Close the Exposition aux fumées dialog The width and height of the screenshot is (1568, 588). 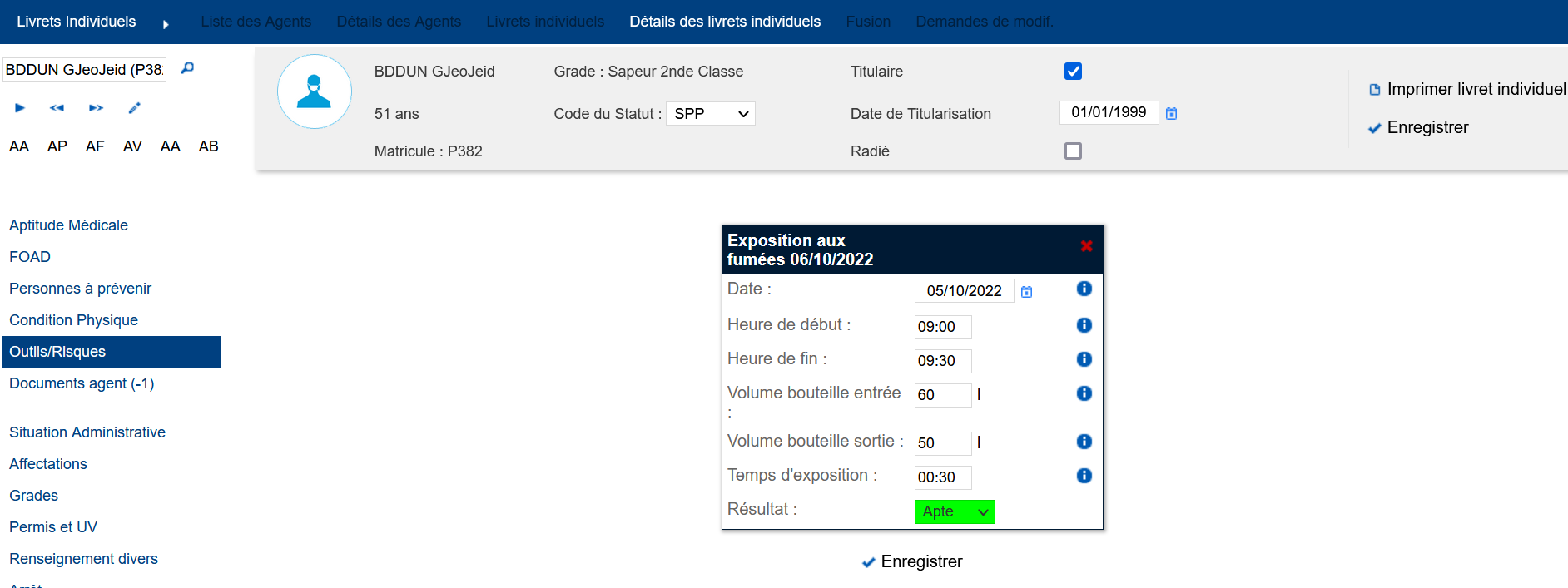pyautogui.click(x=1086, y=246)
